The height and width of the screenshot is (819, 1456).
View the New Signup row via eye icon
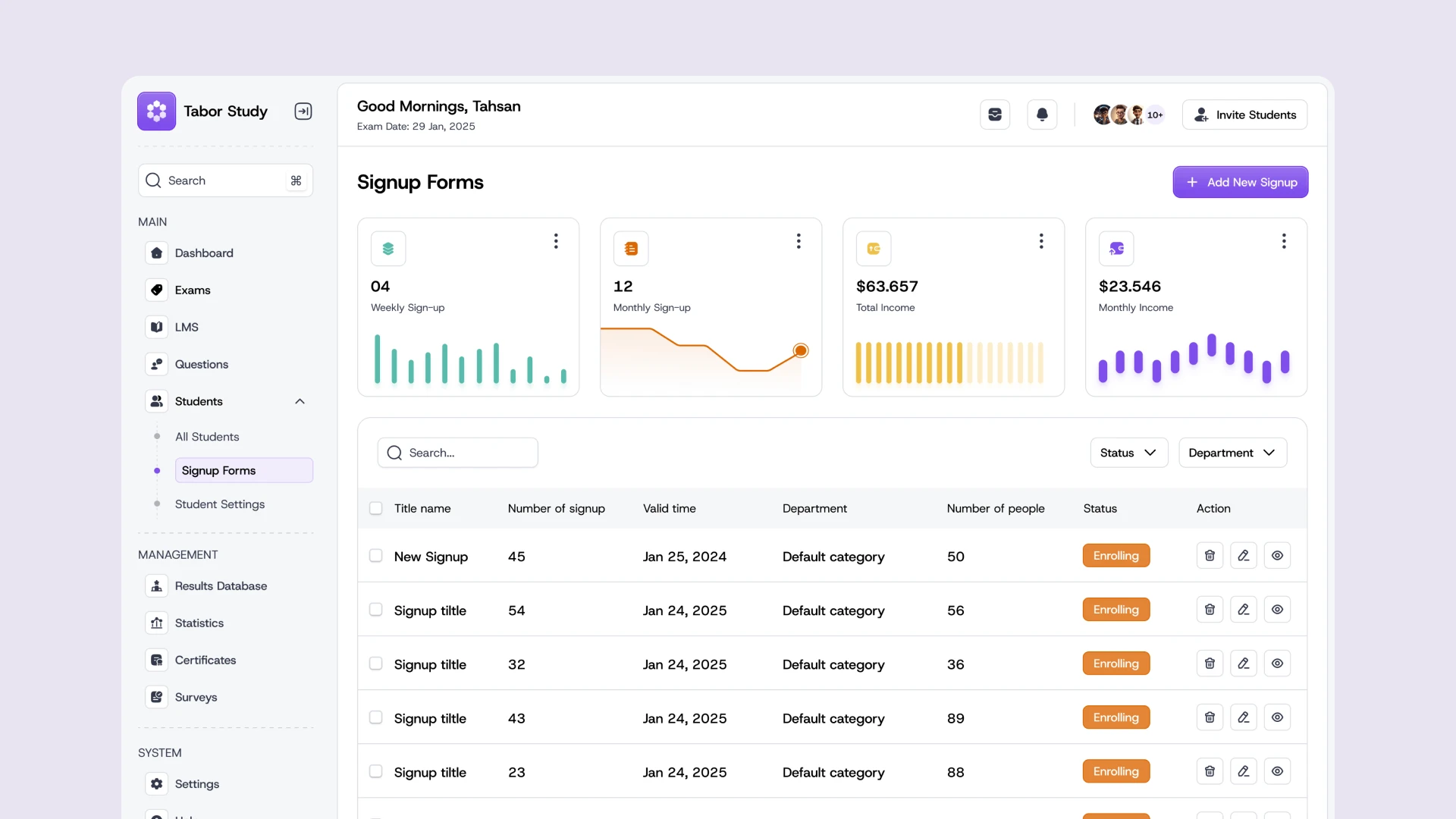(x=1277, y=556)
